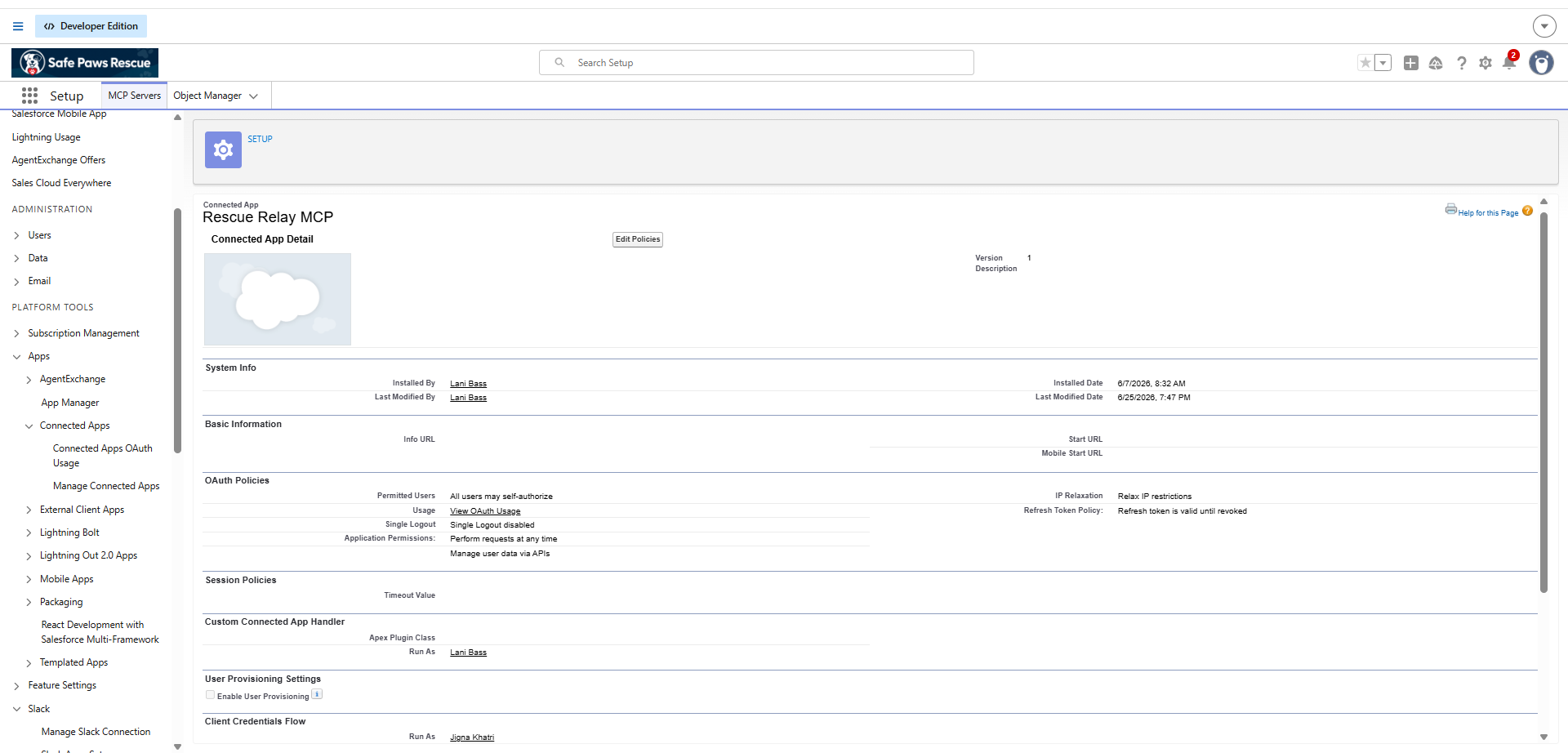Open Manage Connected Apps
1568x753 pixels.
[x=106, y=486]
